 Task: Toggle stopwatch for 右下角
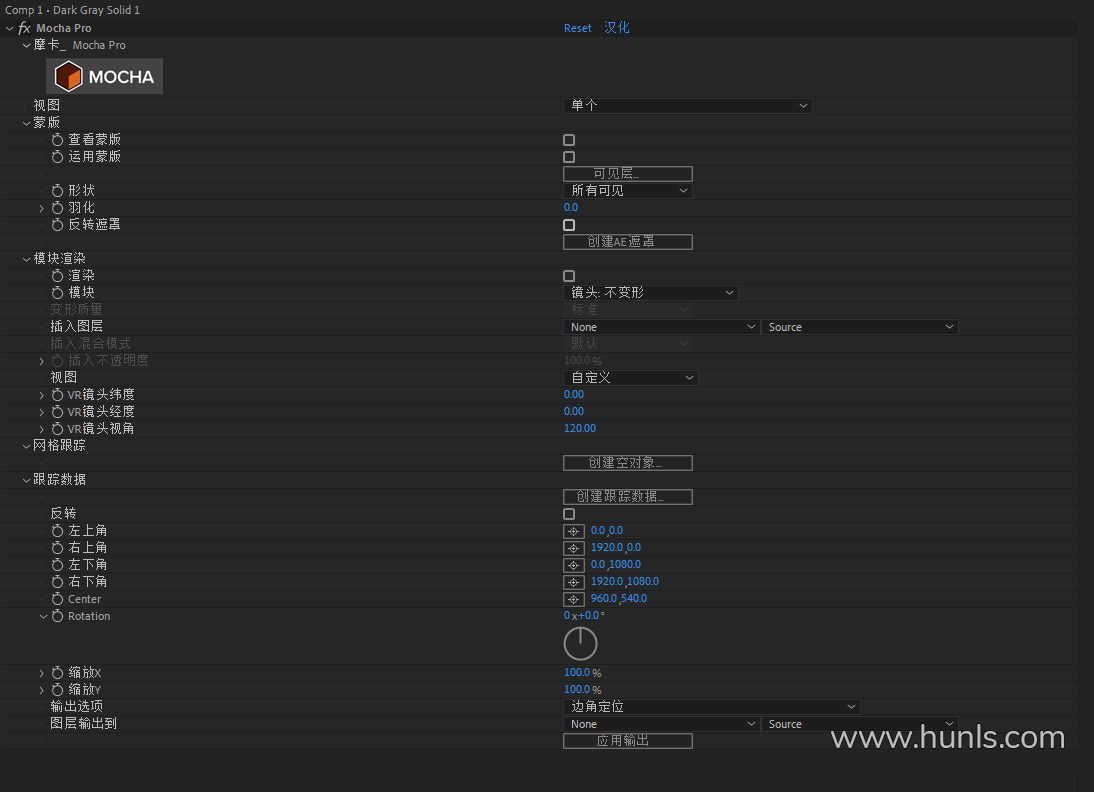pos(57,582)
